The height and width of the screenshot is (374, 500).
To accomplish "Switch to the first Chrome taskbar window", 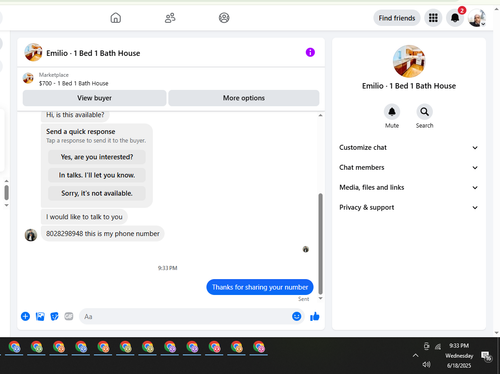I will tap(14, 347).
